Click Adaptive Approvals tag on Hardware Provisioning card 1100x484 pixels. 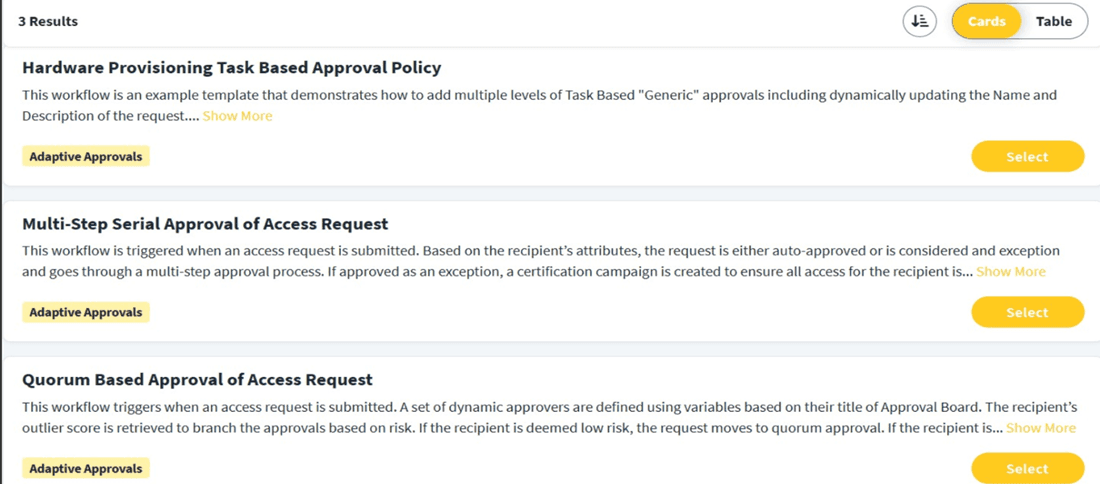86,156
